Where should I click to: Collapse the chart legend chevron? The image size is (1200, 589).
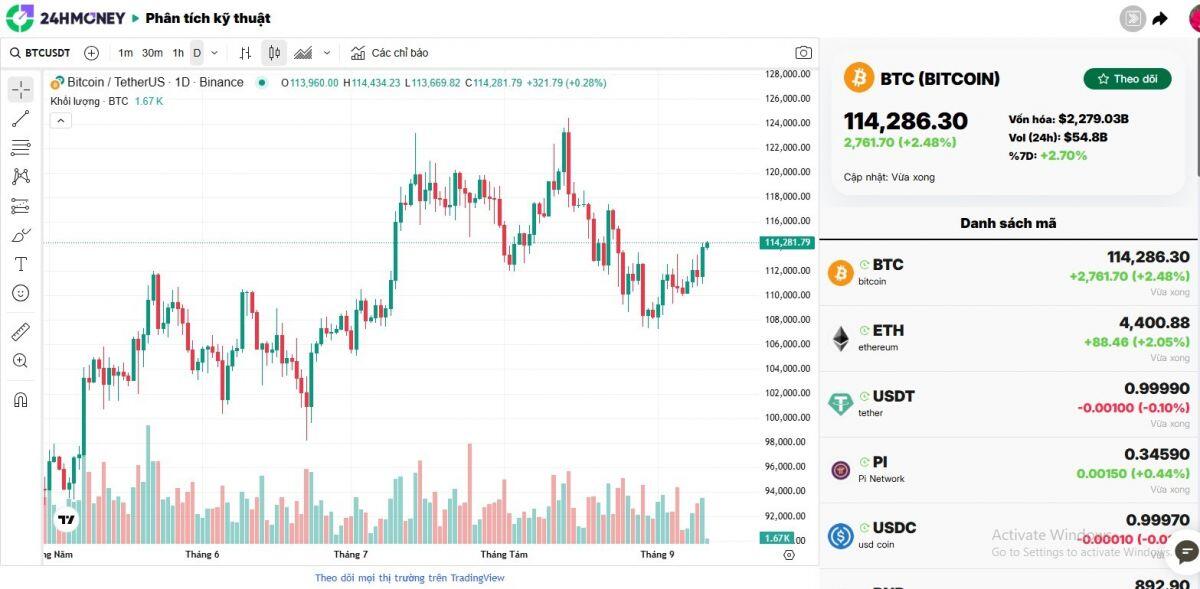pos(60,119)
